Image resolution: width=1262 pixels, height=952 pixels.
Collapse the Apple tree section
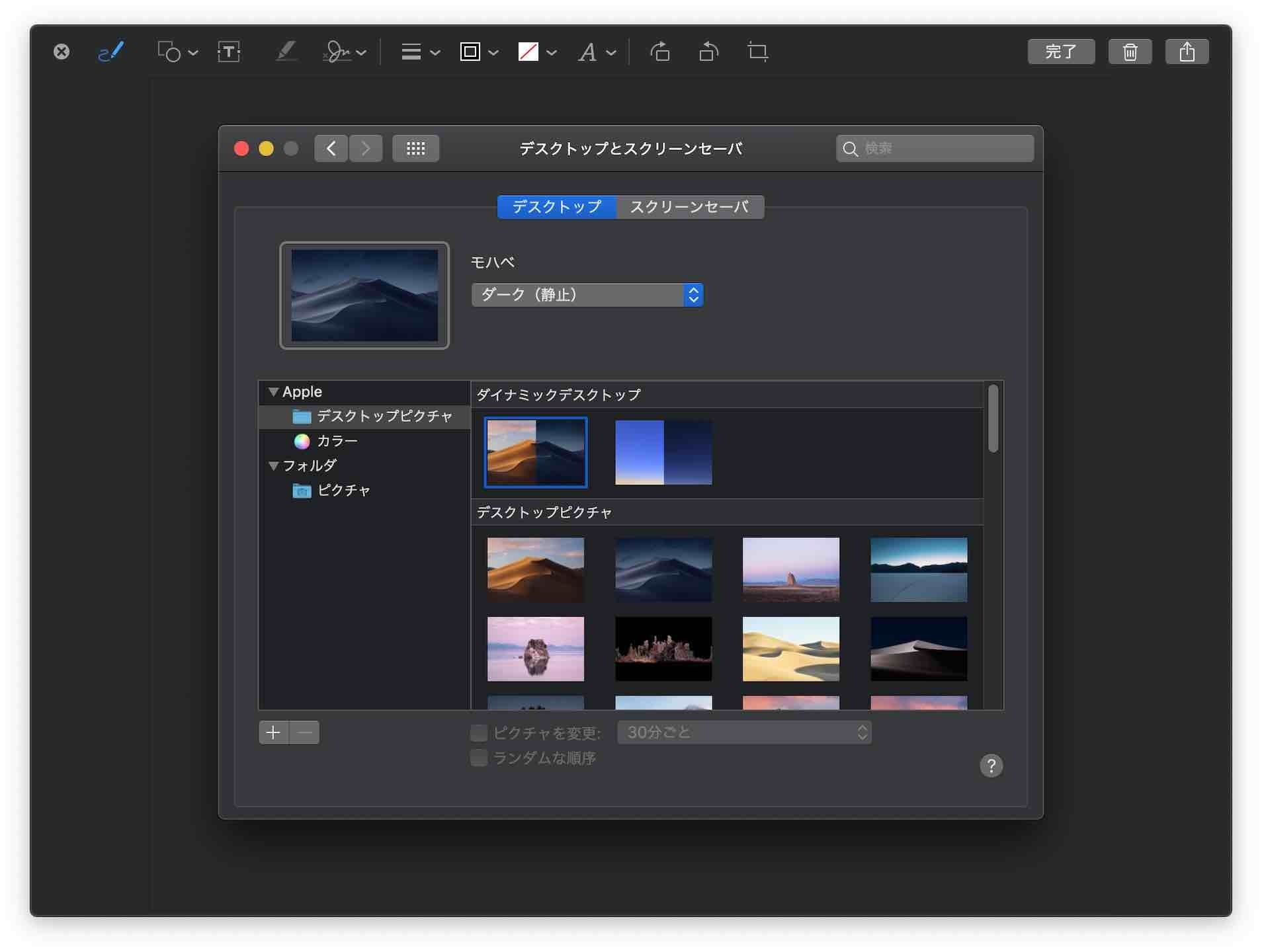pyautogui.click(x=273, y=392)
